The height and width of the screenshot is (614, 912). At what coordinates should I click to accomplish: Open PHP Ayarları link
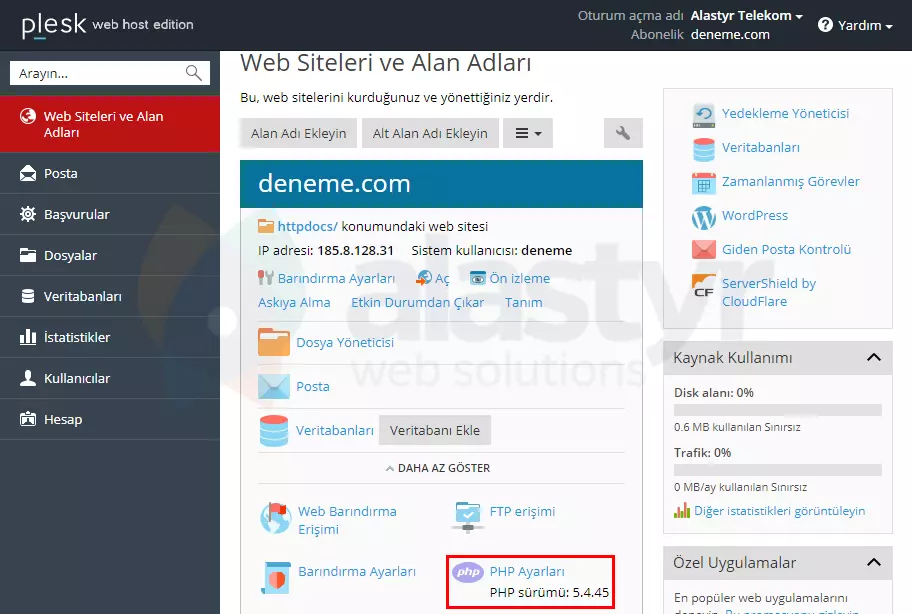527,572
